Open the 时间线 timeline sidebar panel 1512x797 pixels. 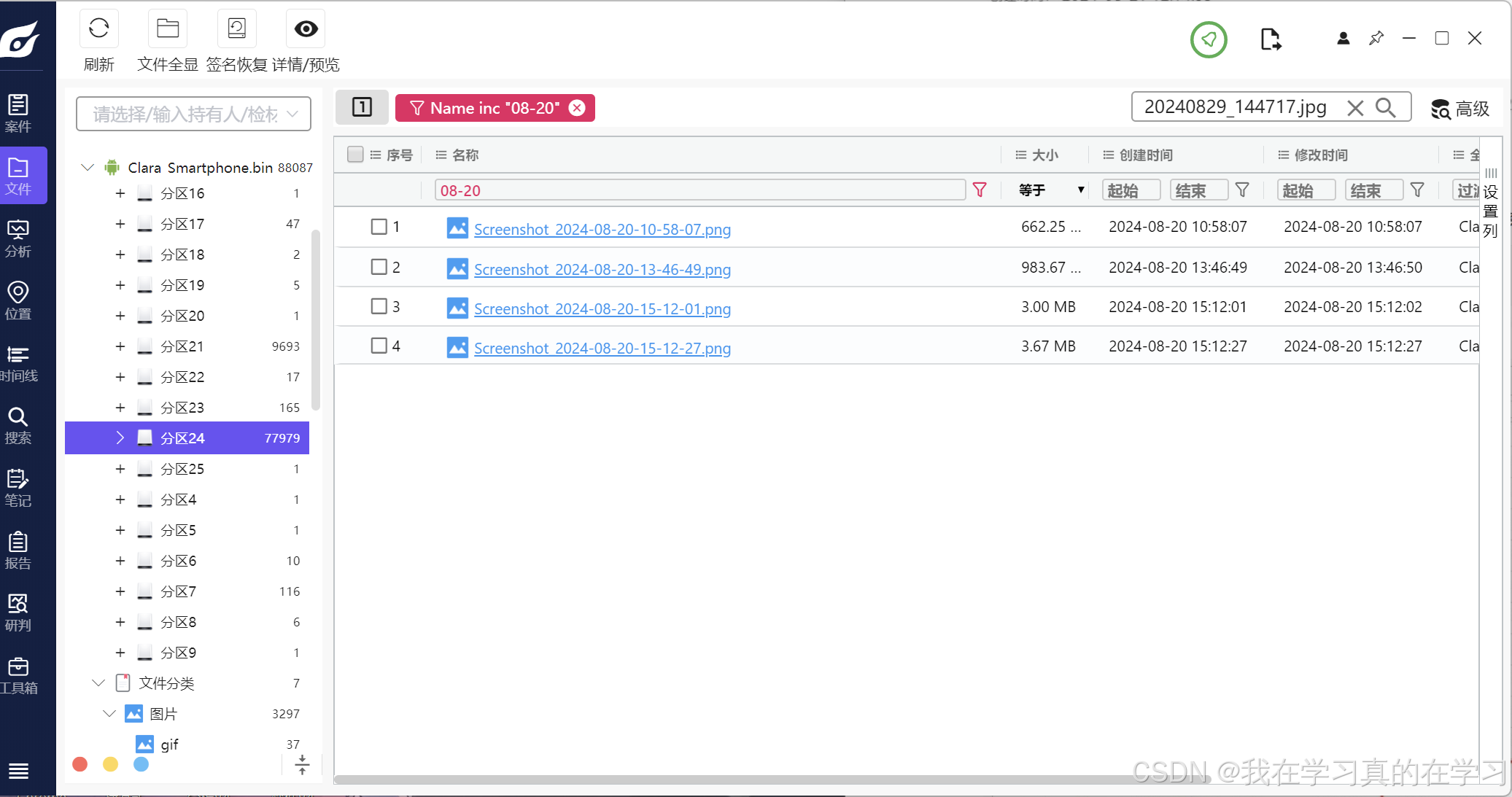[18, 364]
